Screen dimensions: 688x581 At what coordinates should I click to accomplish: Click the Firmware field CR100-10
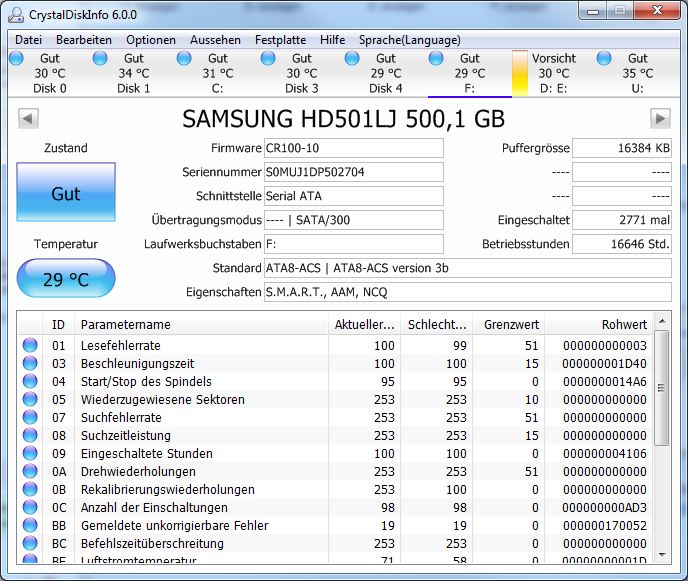(x=354, y=148)
